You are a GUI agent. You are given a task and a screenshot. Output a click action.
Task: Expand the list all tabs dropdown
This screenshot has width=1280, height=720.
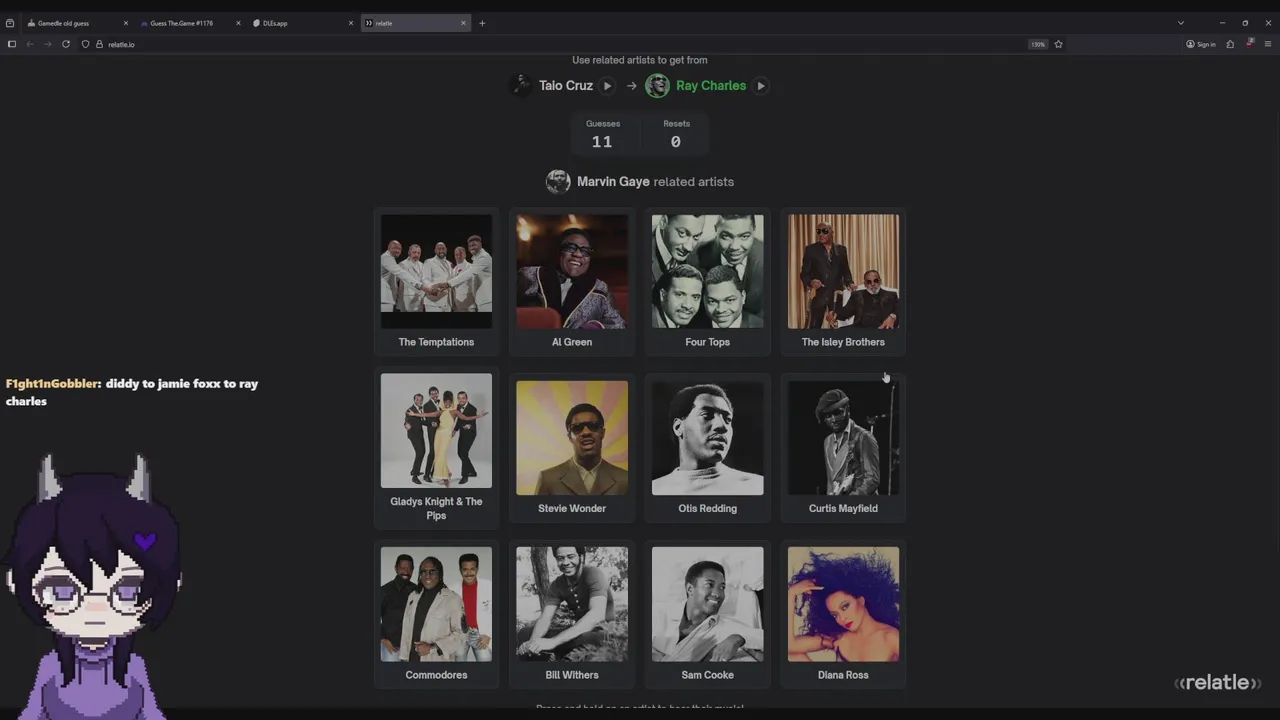(1181, 23)
